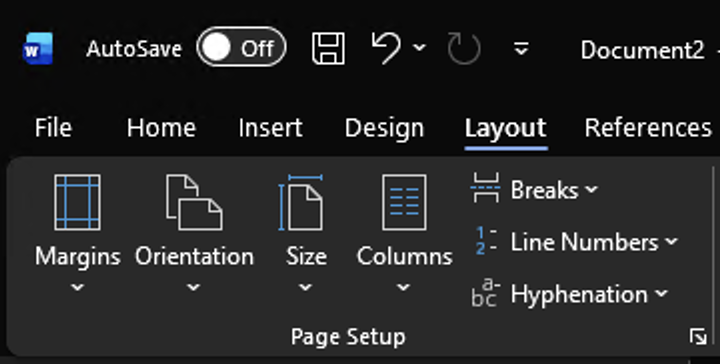The width and height of the screenshot is (720, 364).
Task: Click the Breaks icon
Action: point(485,188)
